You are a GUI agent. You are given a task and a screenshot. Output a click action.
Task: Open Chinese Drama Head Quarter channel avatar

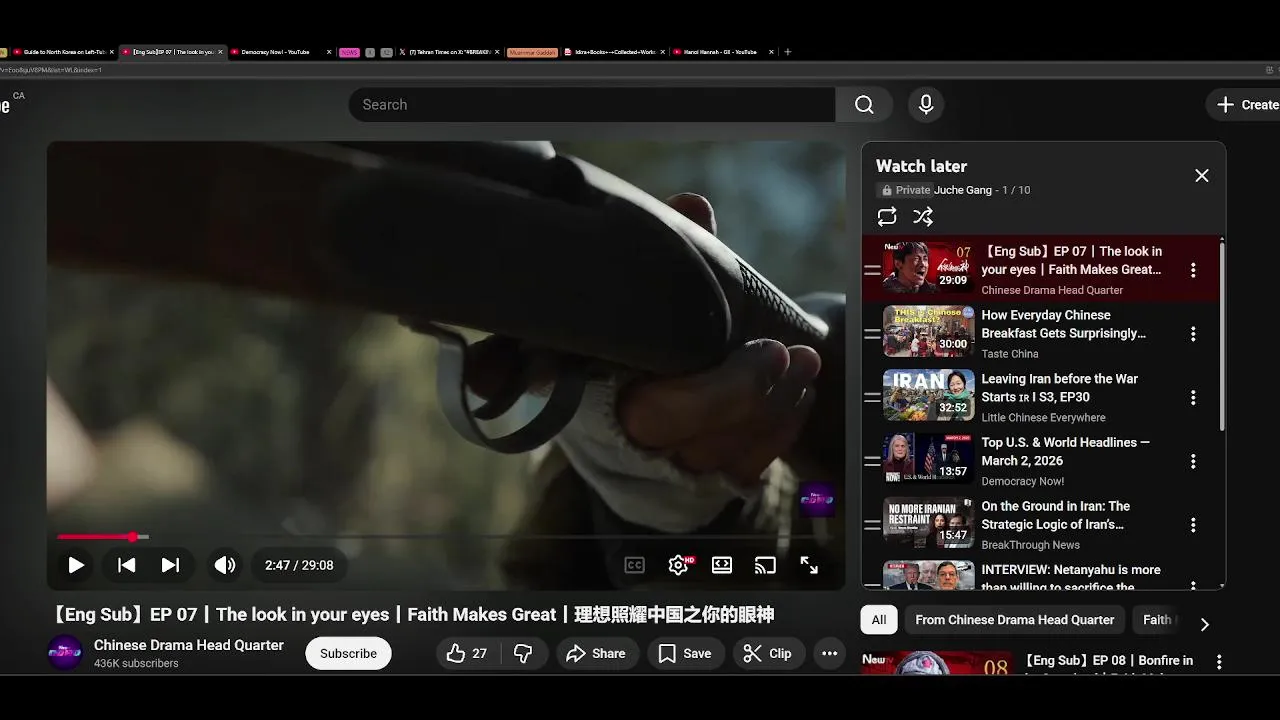click(x=65, y=653)
